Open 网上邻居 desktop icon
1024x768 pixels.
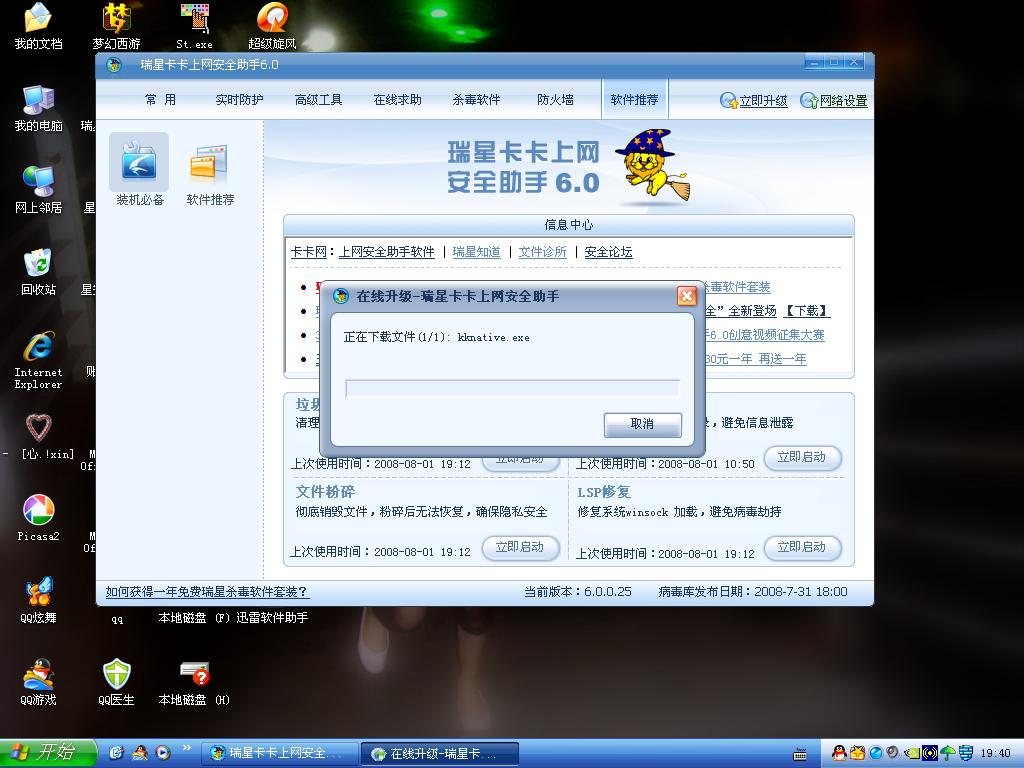coord(38,190)
